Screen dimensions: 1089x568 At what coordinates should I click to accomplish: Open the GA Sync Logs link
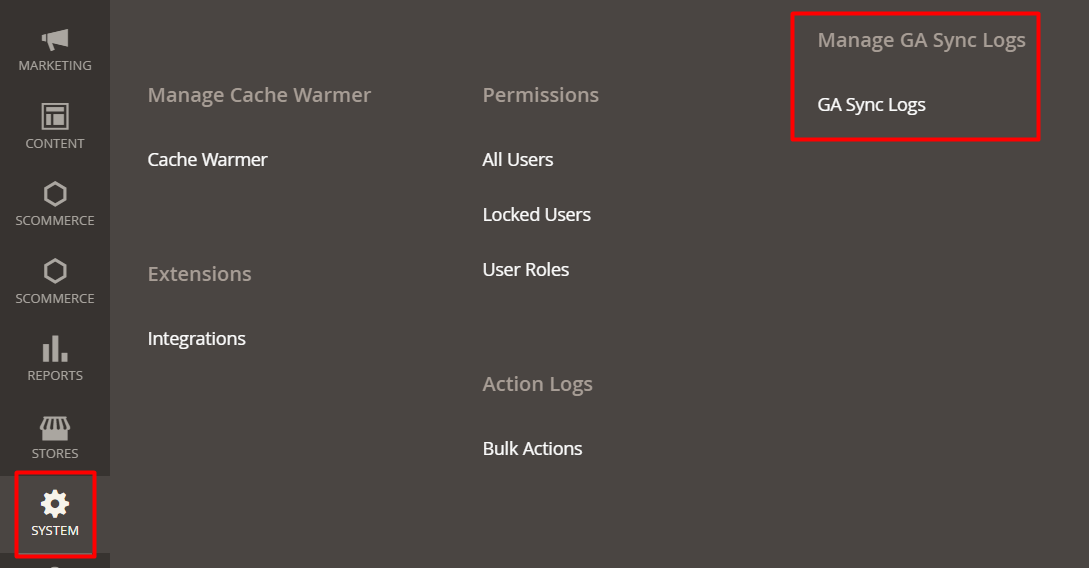[871, 105]
